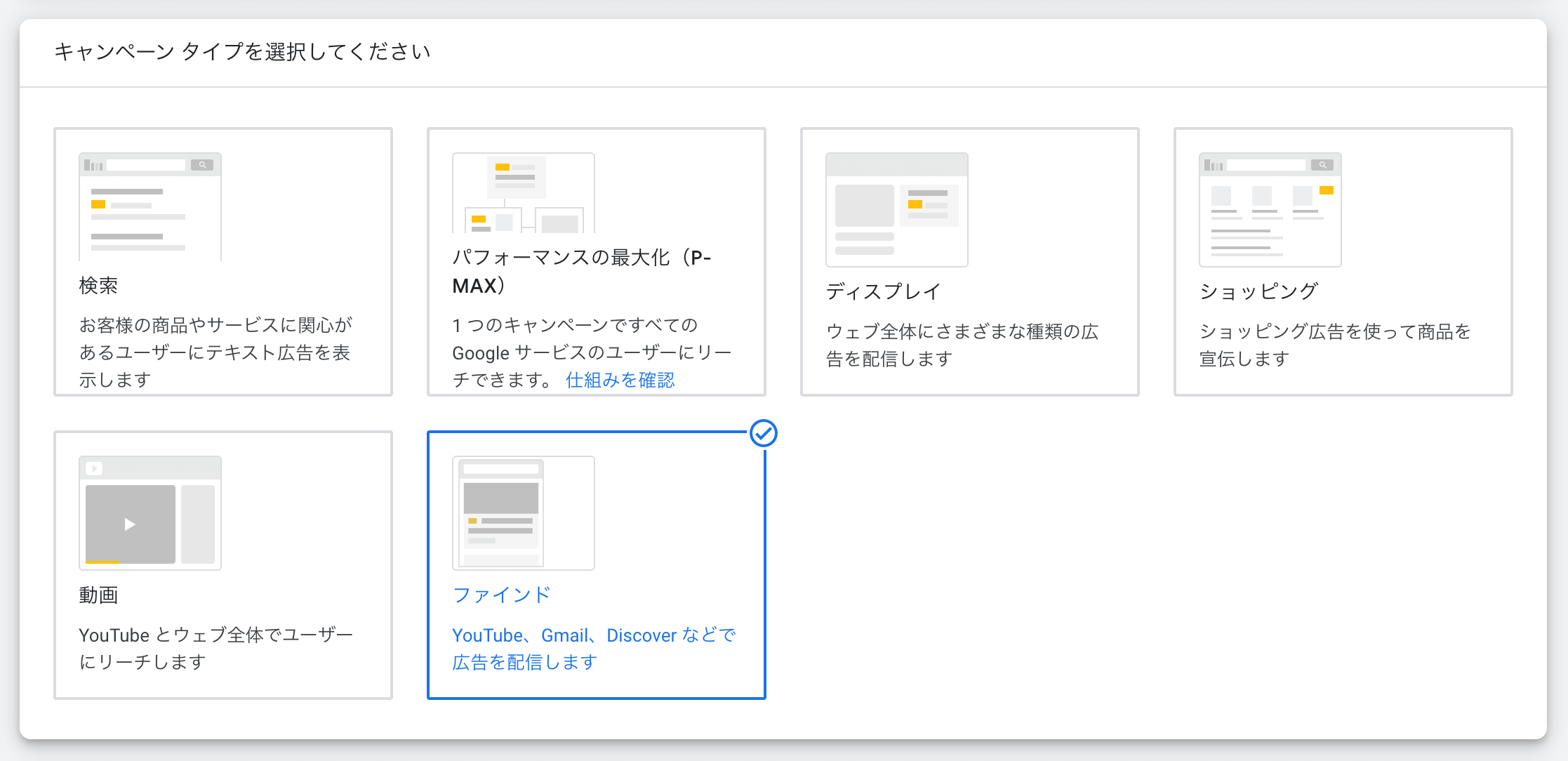Select the 動画 video player illustration
Screen dimensions: 1568x761
[x=150, y=512]
